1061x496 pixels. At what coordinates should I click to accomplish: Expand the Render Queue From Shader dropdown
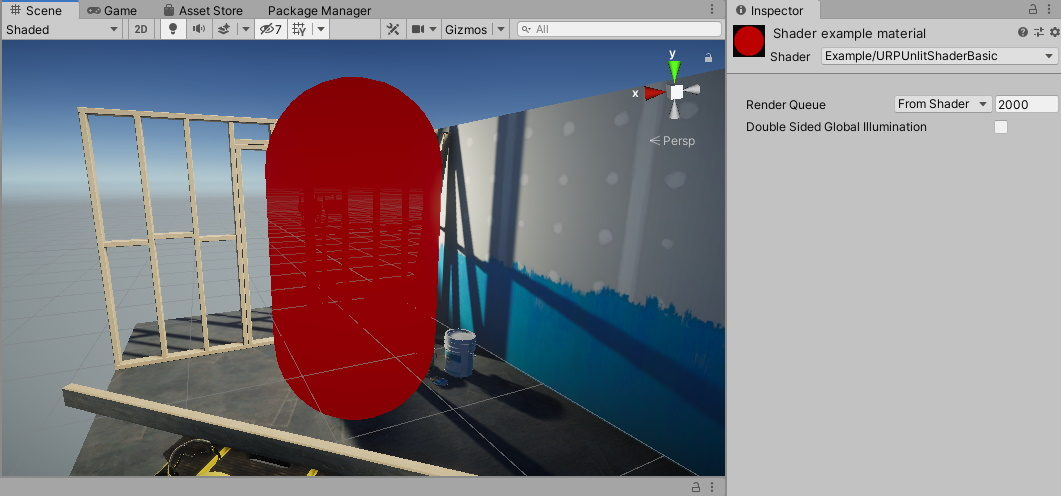click(x=942, y=104)
